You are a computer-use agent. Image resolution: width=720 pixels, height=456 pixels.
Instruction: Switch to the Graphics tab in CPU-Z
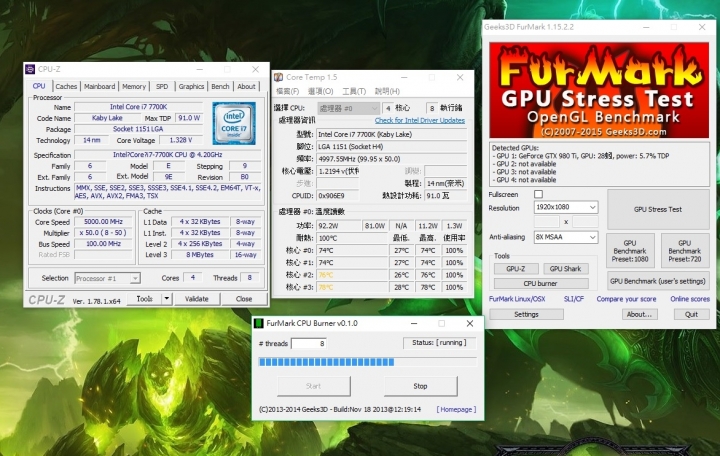click(x=191, y=86)
